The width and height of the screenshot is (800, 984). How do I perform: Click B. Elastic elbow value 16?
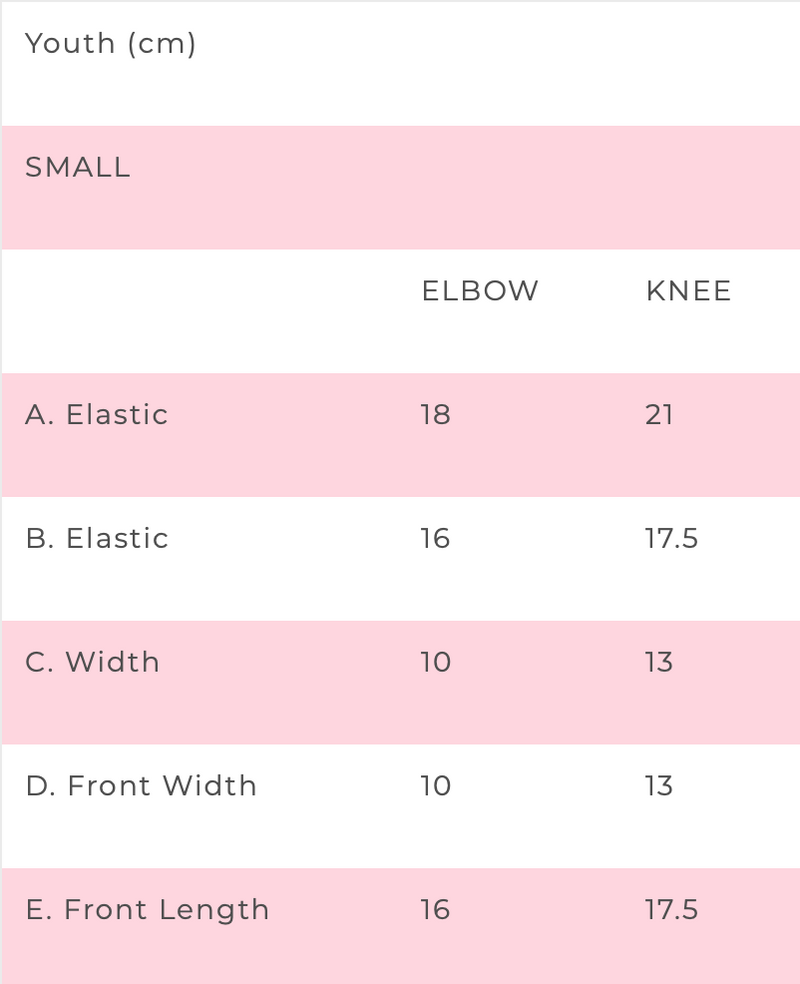coord(435,538)
